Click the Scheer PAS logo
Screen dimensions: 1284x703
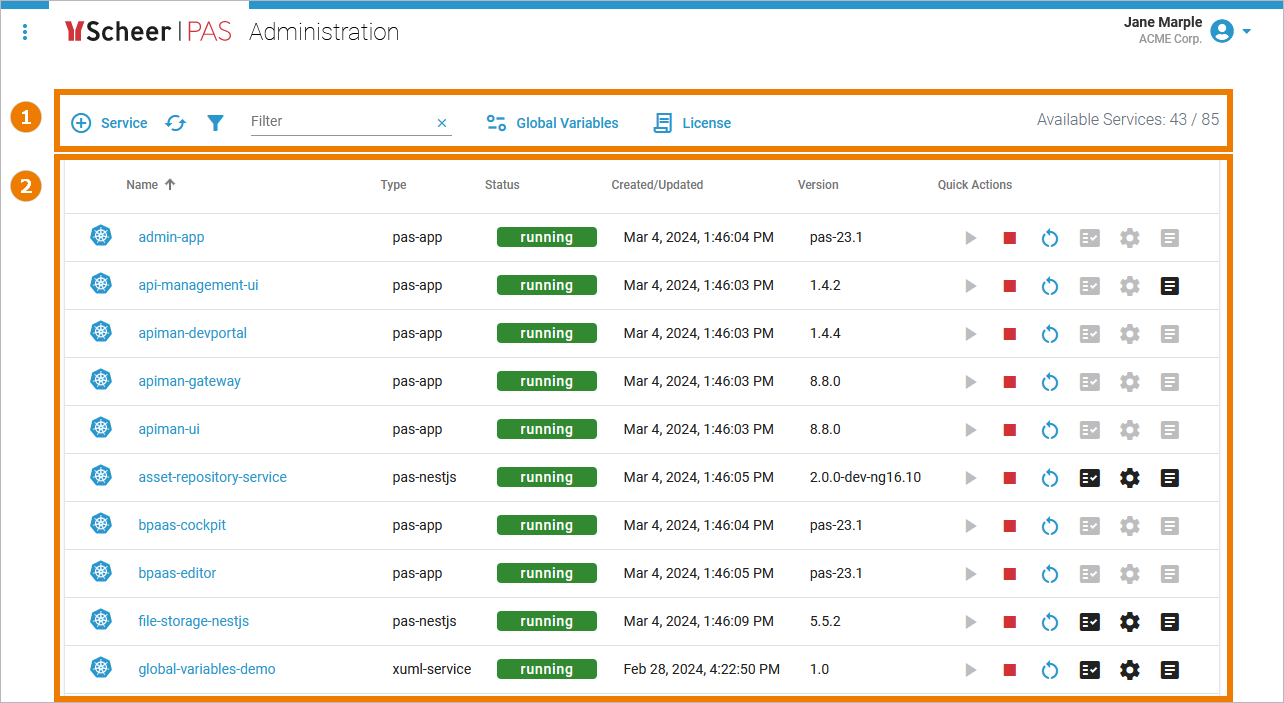pyautogui.click(x=150, y=31)
